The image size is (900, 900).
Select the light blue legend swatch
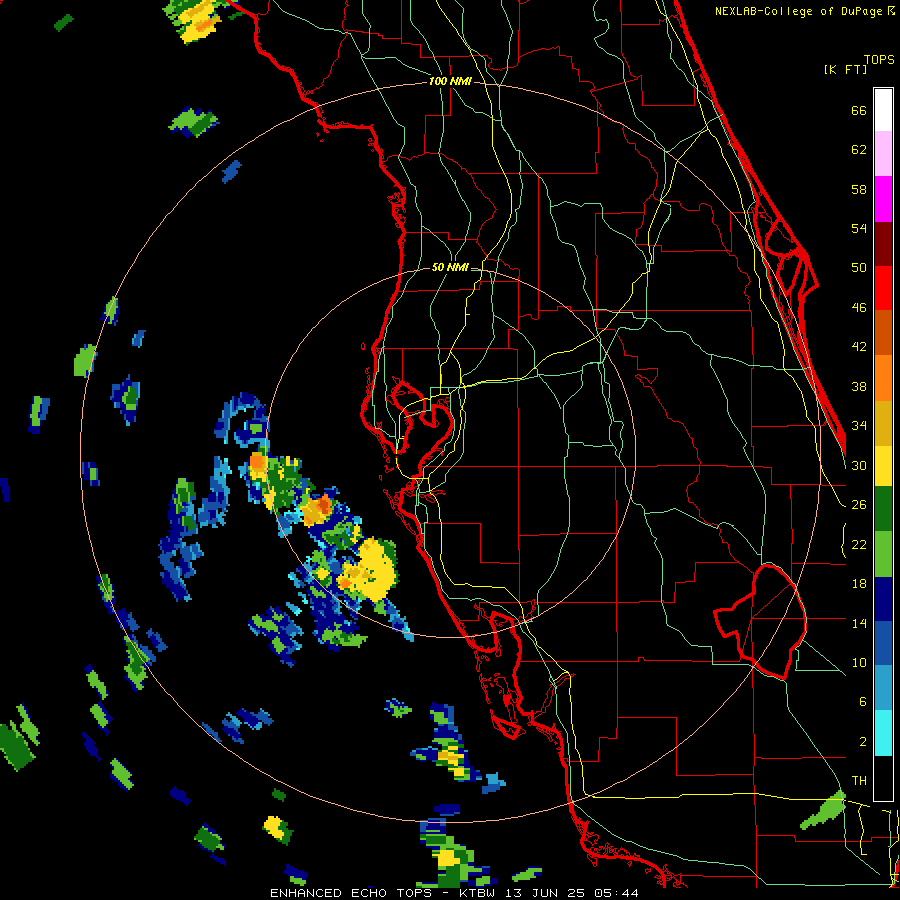point(883,688)
